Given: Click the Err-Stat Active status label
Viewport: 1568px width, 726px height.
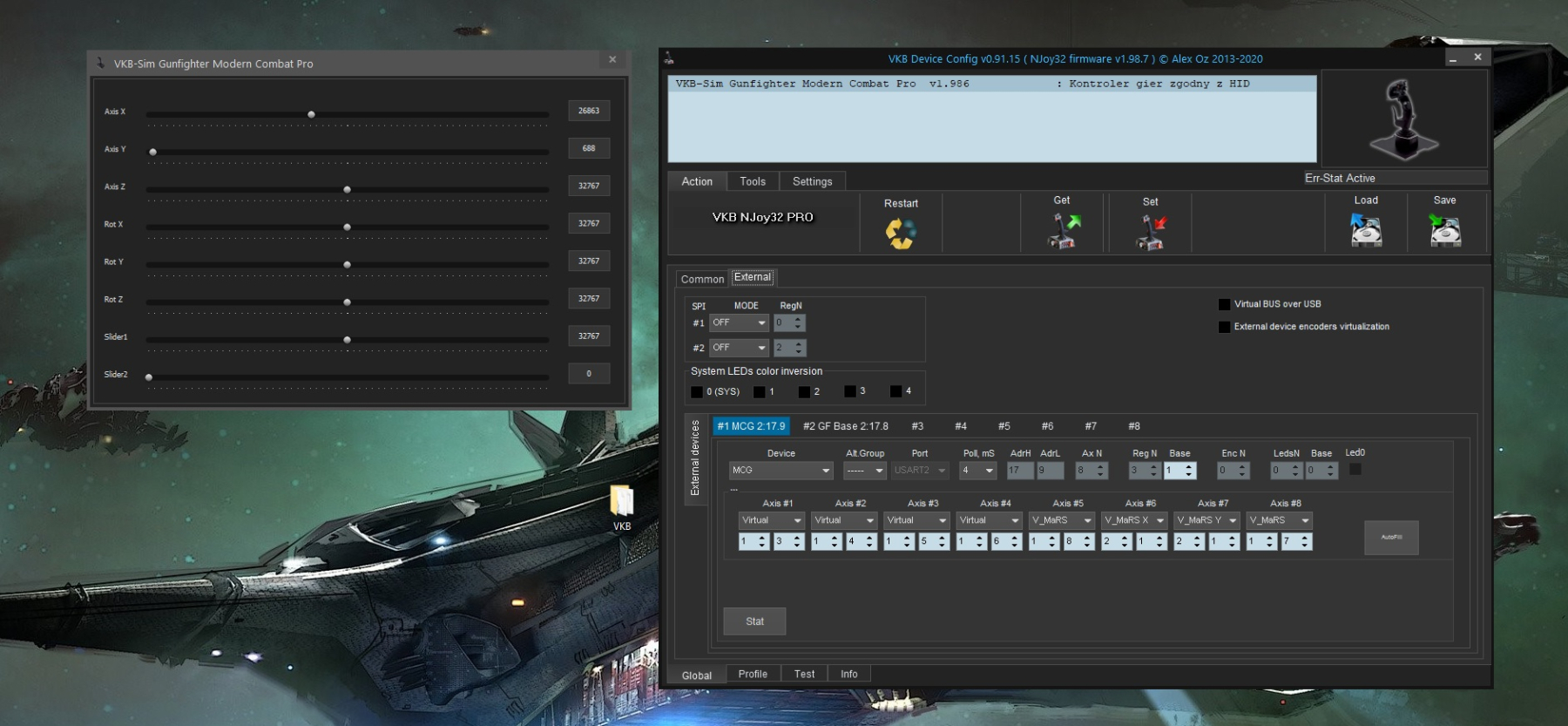Looking at the screenshot, I should (x=1340, y=178).
